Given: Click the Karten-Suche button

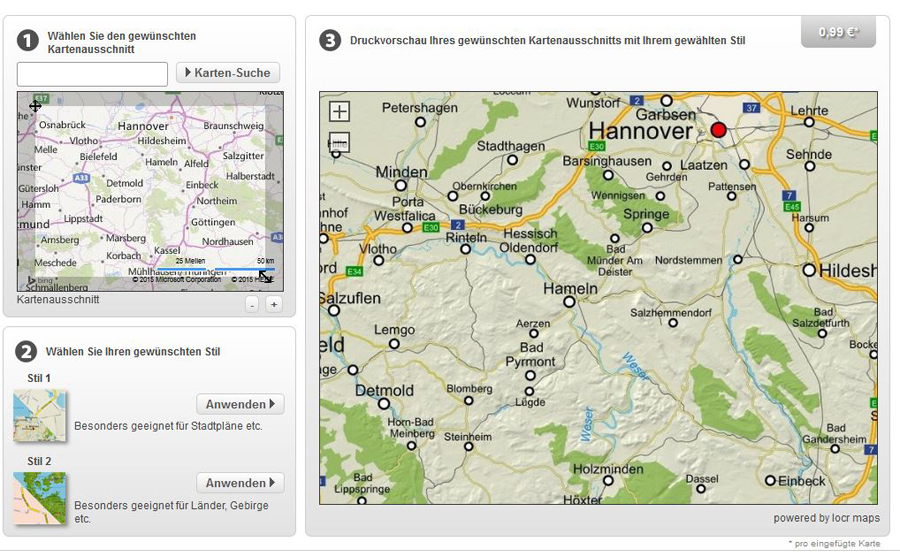Looking at the screenshot, I should coord(228,73).
